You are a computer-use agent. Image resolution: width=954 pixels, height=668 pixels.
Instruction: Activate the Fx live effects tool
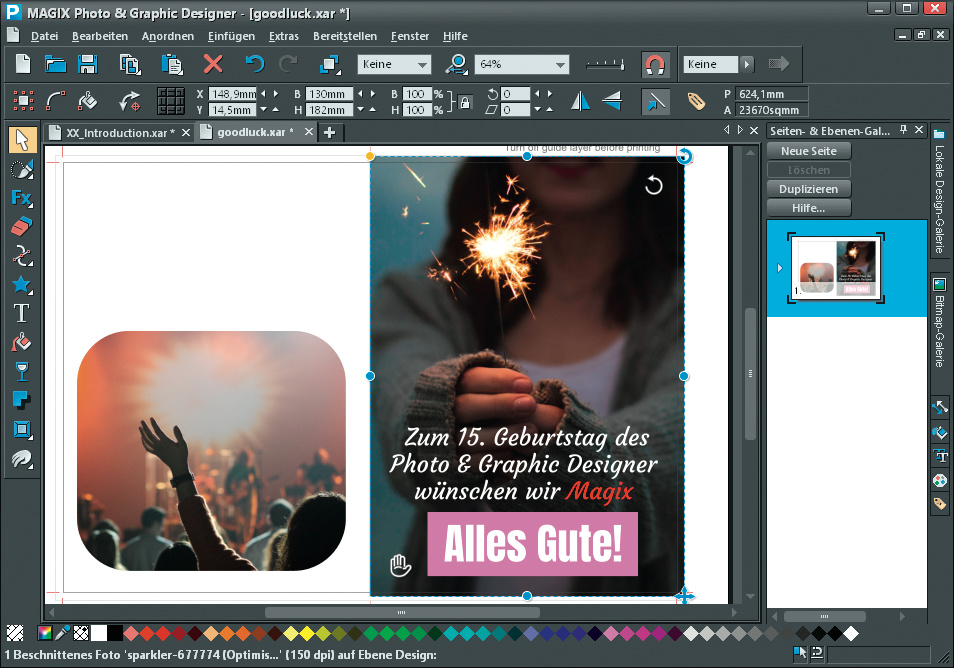point(21,197)
